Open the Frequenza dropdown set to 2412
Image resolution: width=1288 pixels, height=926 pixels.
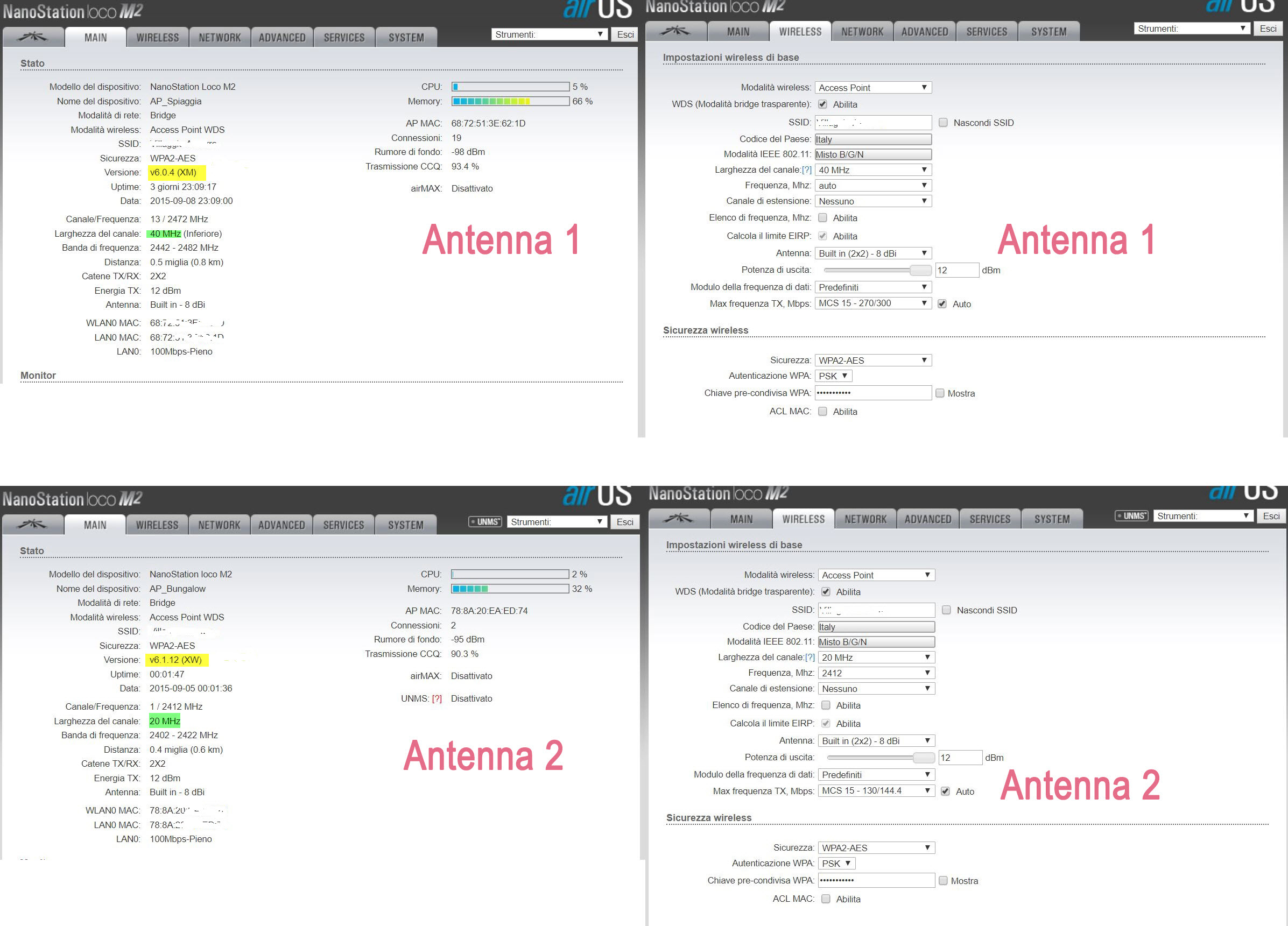click(877, 673)
